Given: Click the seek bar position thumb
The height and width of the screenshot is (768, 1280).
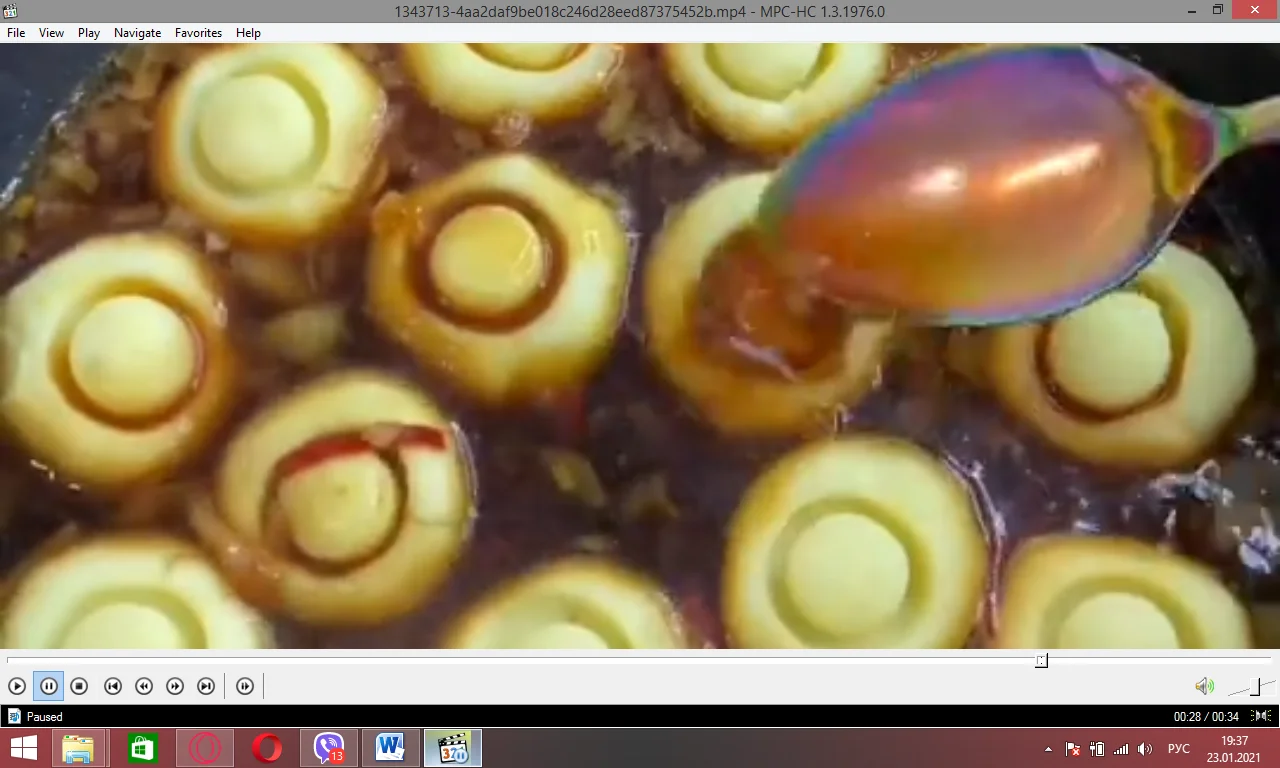Looking at the screenshot, I should [x=1041, y=660].
